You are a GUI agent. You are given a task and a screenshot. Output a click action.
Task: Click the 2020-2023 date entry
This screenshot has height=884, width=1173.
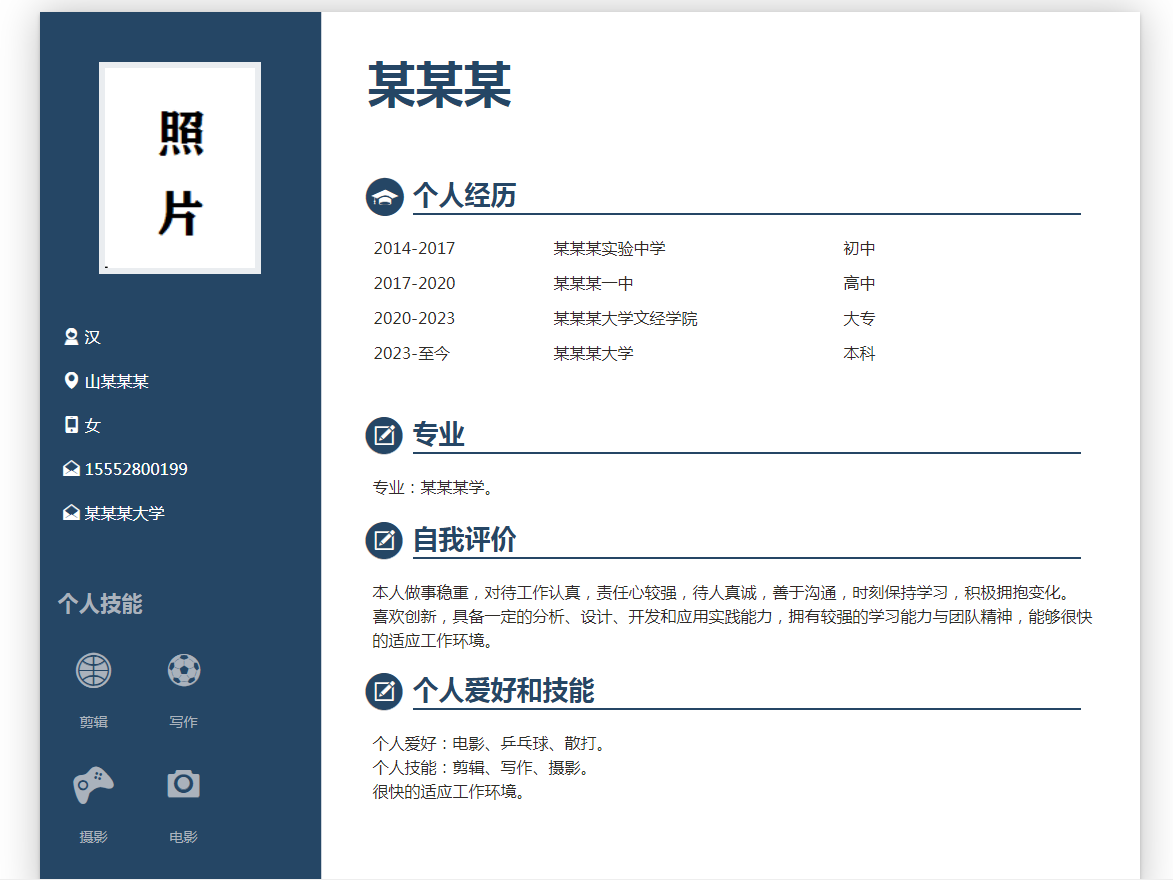click(414, 319)
